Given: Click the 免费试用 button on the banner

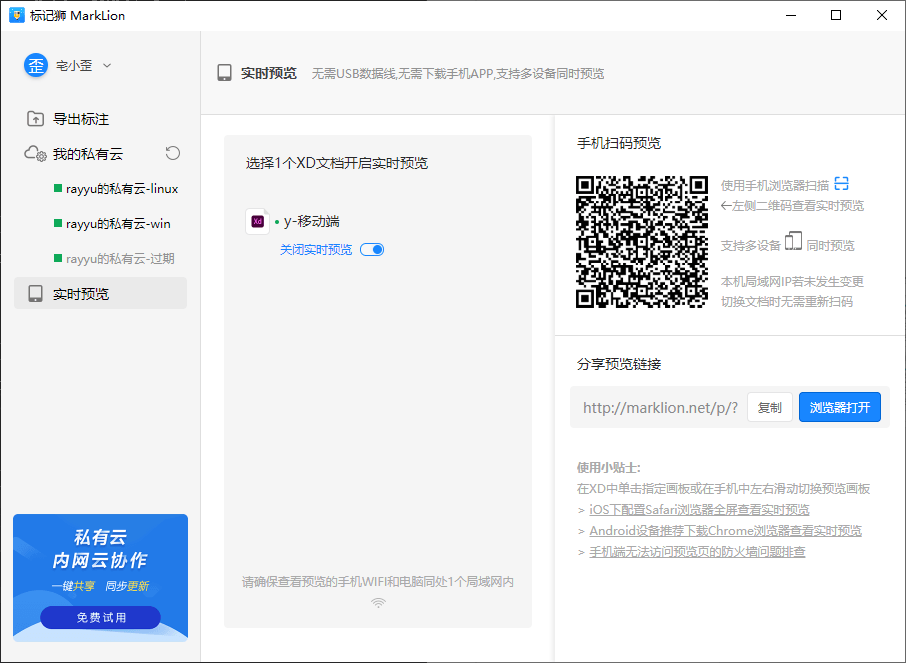Looking at the screenshot, I should click(x=101, y=618).
